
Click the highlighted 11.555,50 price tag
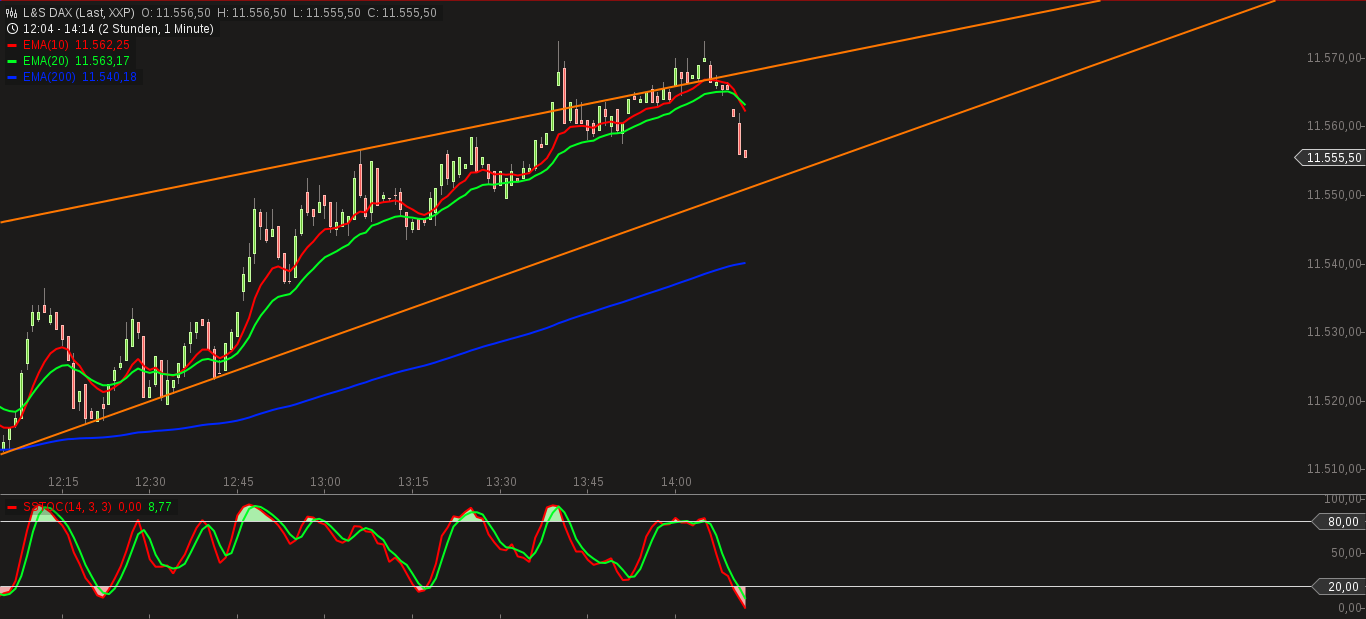[x=1334, y=158]
